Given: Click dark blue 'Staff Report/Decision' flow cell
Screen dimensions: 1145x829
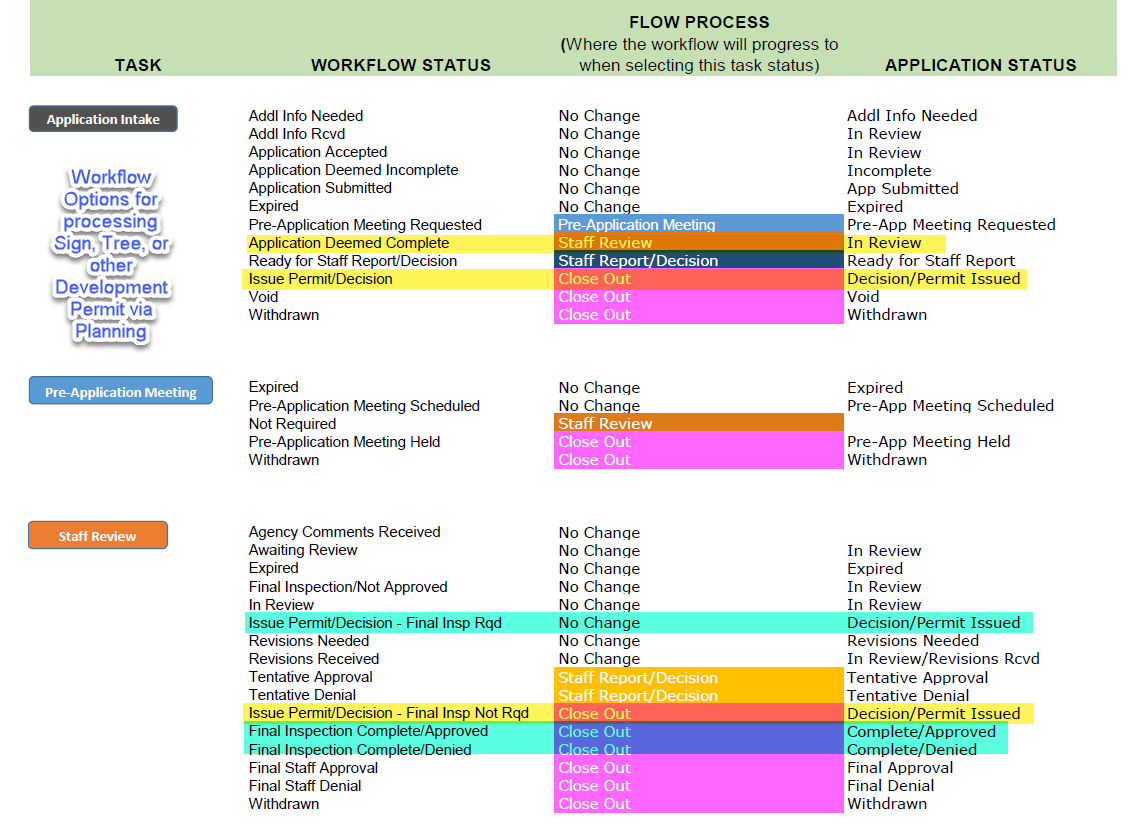Looking at the screenshot, I should click(699, 261).
